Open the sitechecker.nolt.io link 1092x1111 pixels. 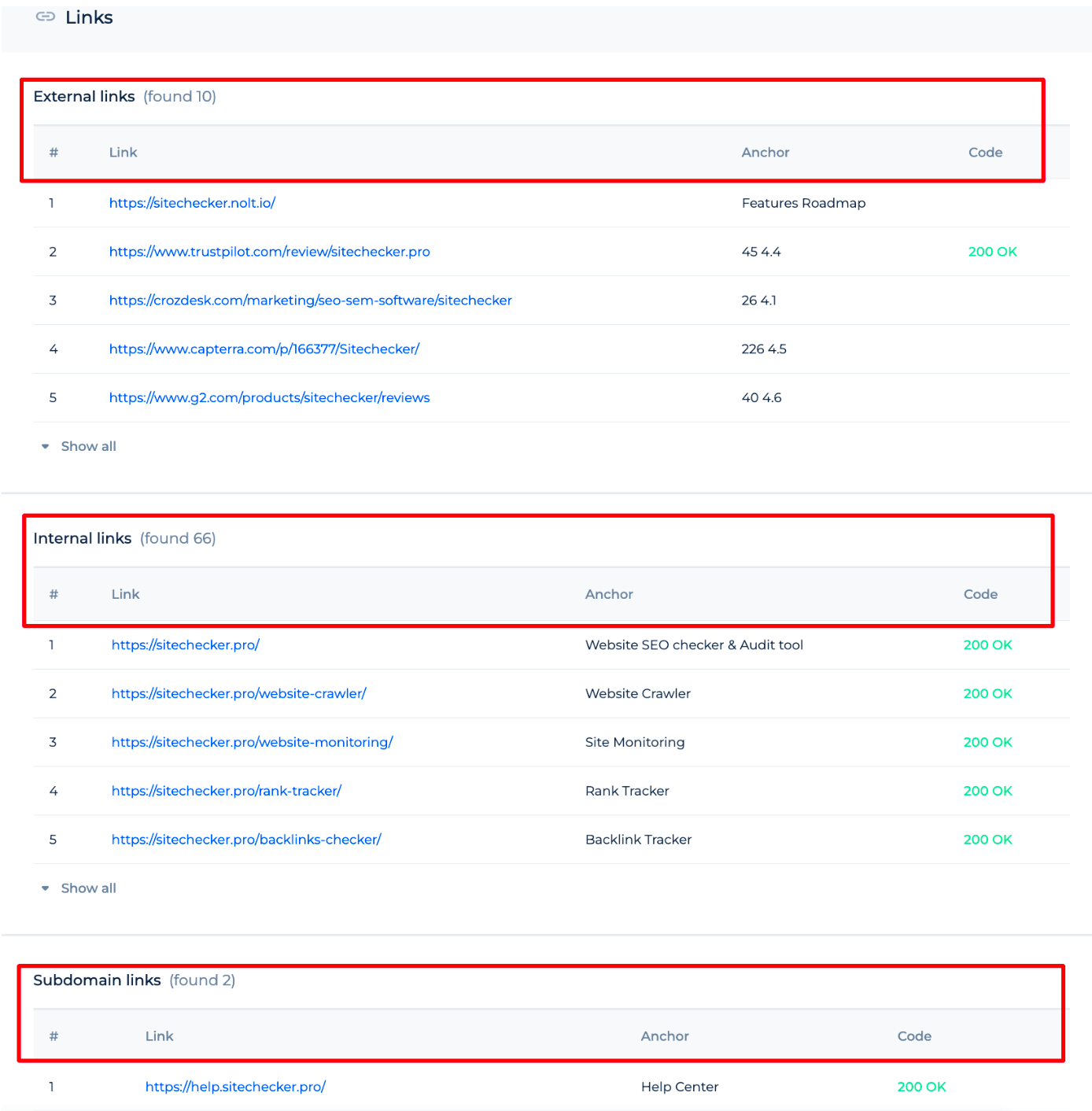click(192, 203)
